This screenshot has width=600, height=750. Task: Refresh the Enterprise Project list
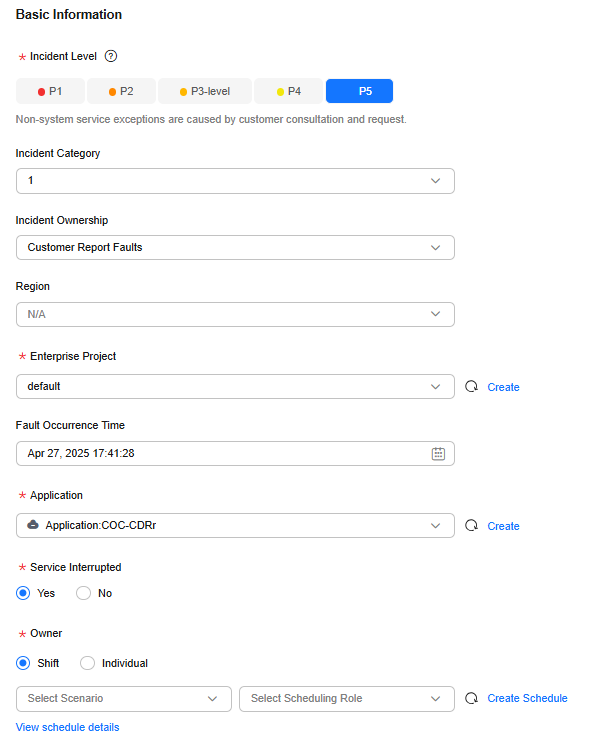tap(472, 387)
